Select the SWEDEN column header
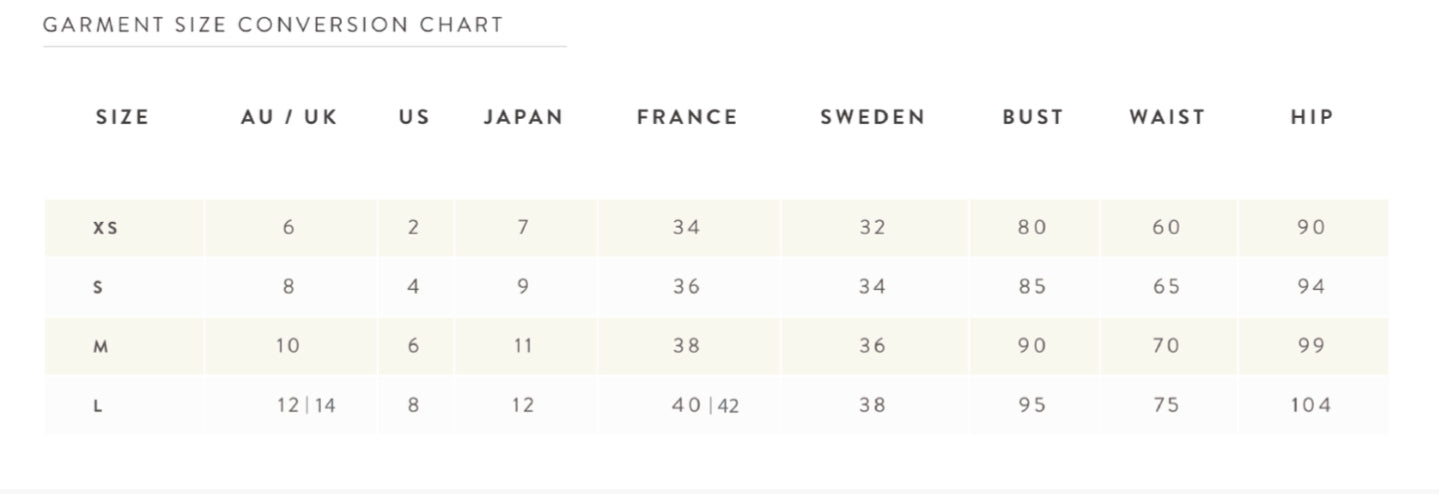 (x=872, y=117)
